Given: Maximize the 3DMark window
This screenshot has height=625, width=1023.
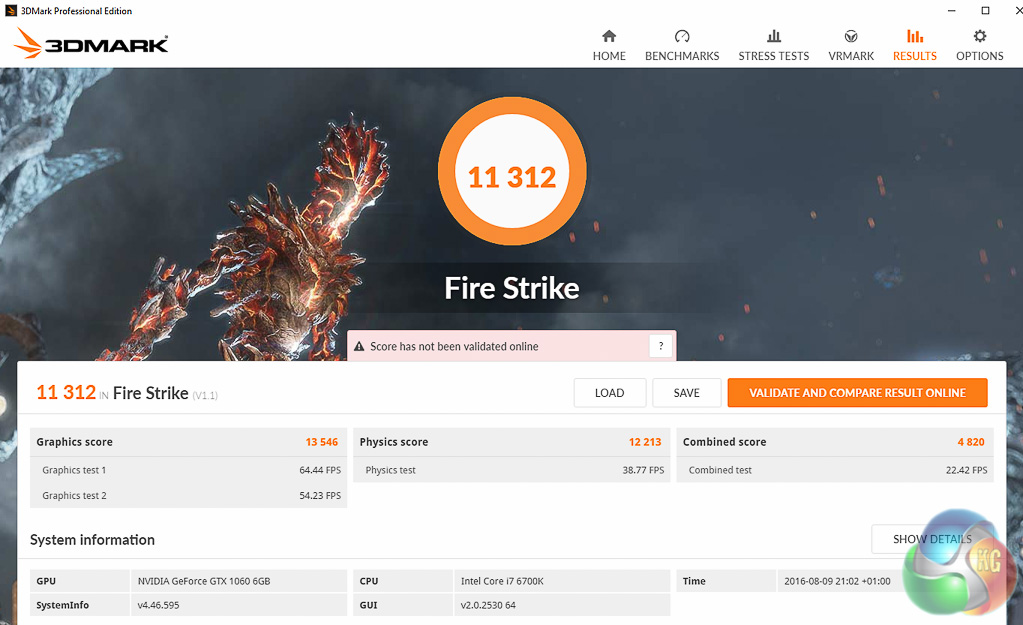Looking at the screenshot, I should tap(985, 10).
